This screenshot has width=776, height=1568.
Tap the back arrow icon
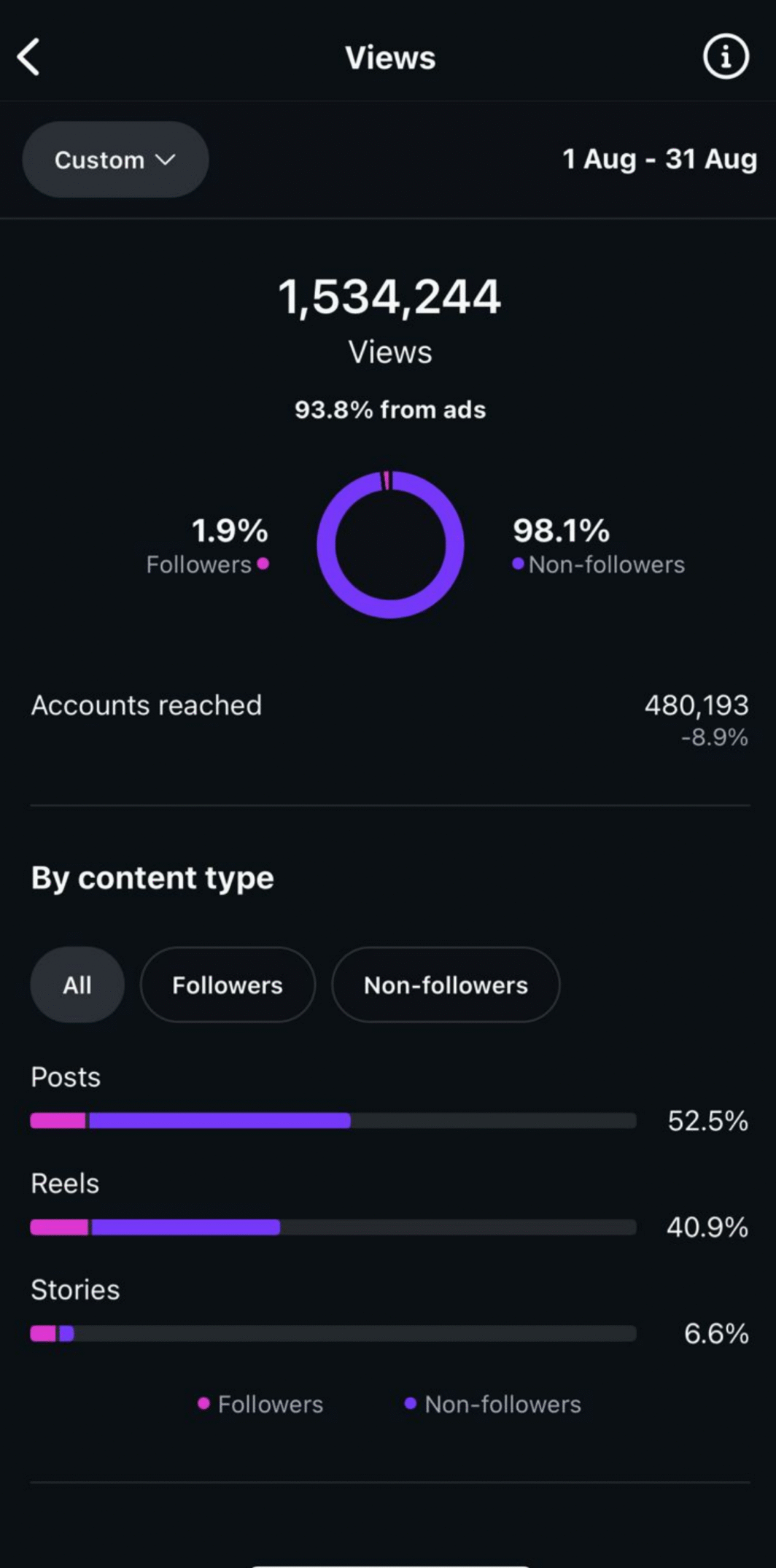click(29, 57)
